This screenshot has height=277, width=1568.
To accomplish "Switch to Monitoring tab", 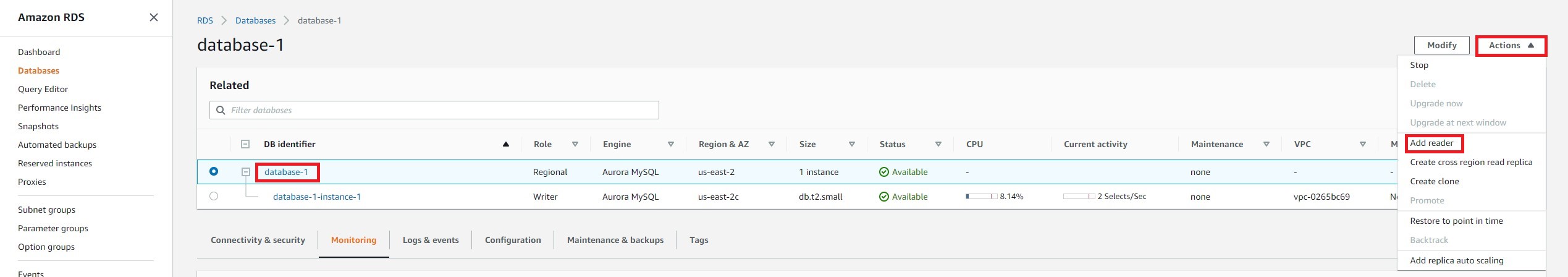I will [x=353, y=240].
